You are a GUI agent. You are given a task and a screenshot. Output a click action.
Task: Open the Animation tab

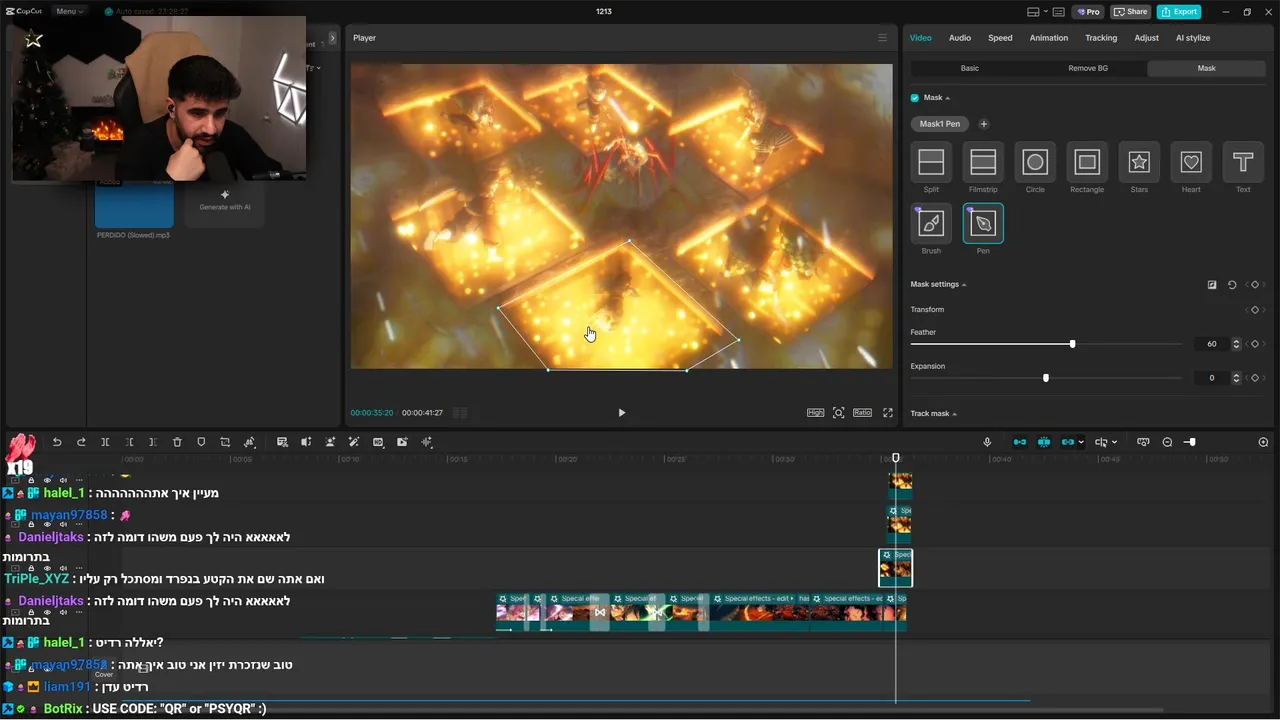tap(1049, 38)
